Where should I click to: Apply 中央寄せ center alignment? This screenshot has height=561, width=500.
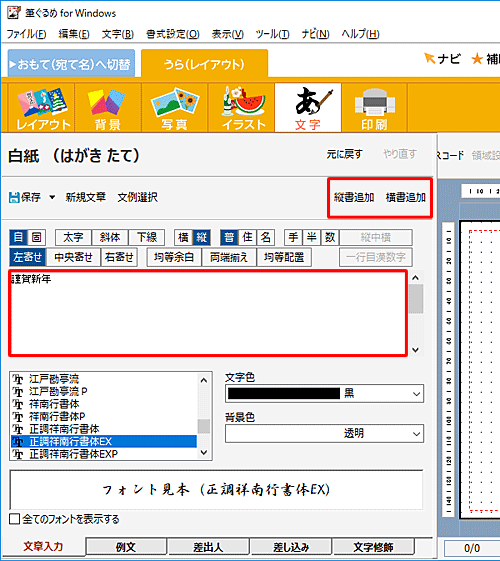(73, 257)
